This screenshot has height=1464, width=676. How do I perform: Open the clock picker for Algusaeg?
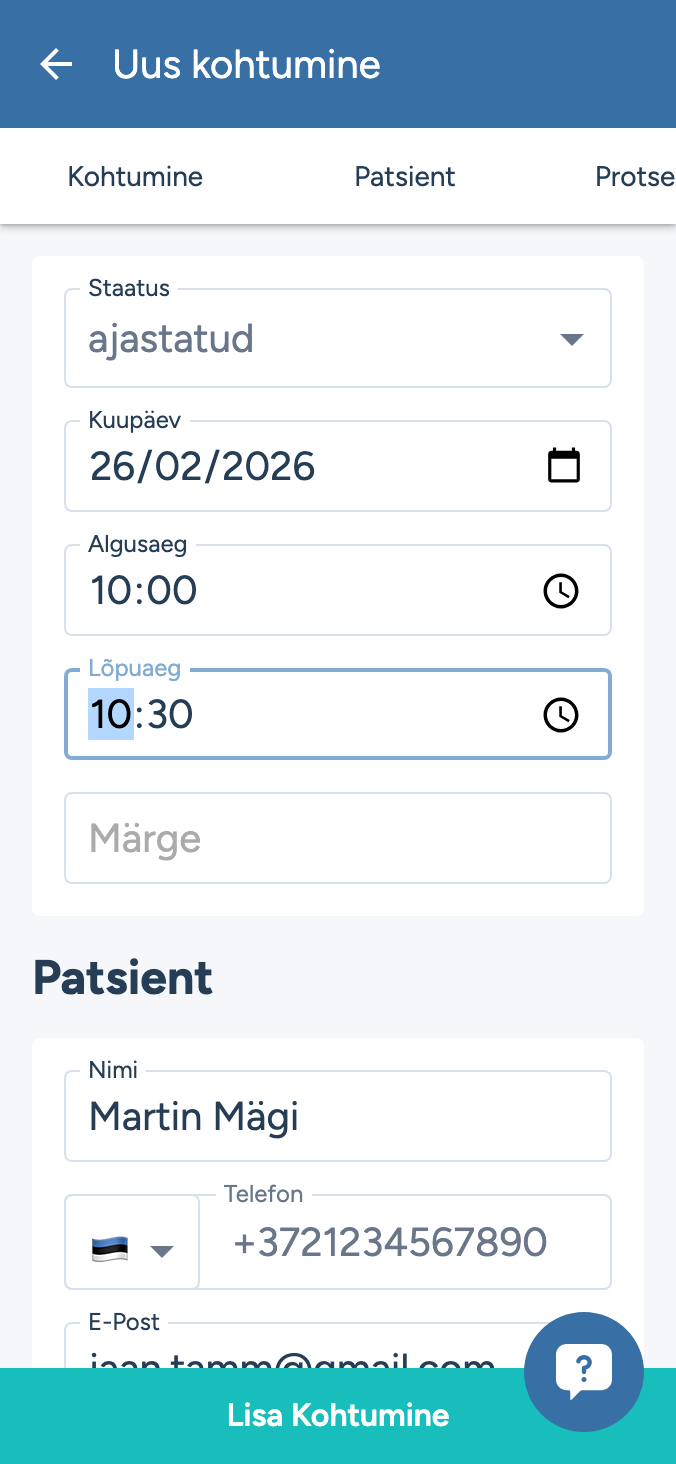pyautogui.click(x=561, y=590)
